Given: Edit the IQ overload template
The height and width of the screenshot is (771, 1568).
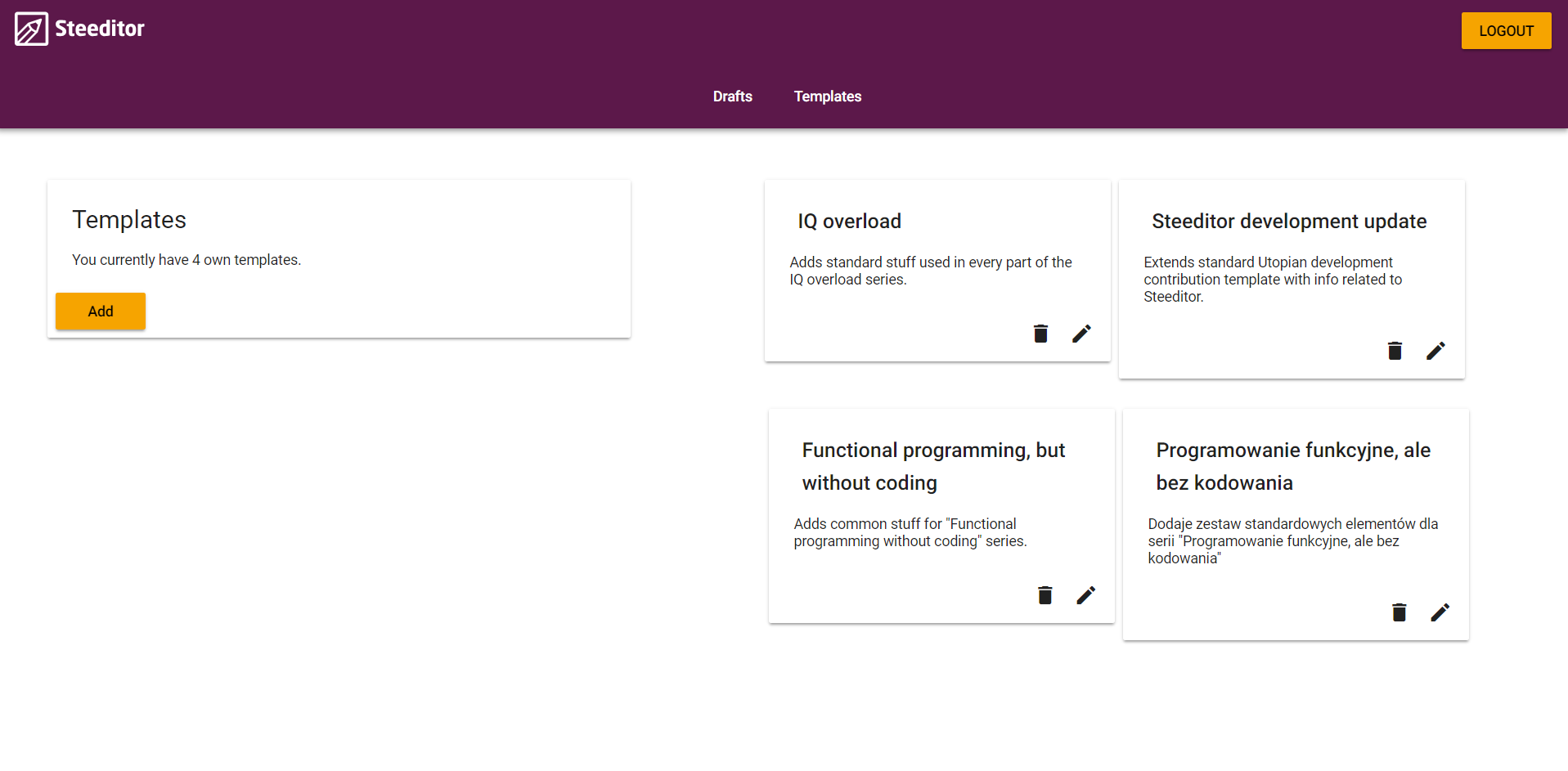Looking at the screenshot, I should [x=1081, y=334].
